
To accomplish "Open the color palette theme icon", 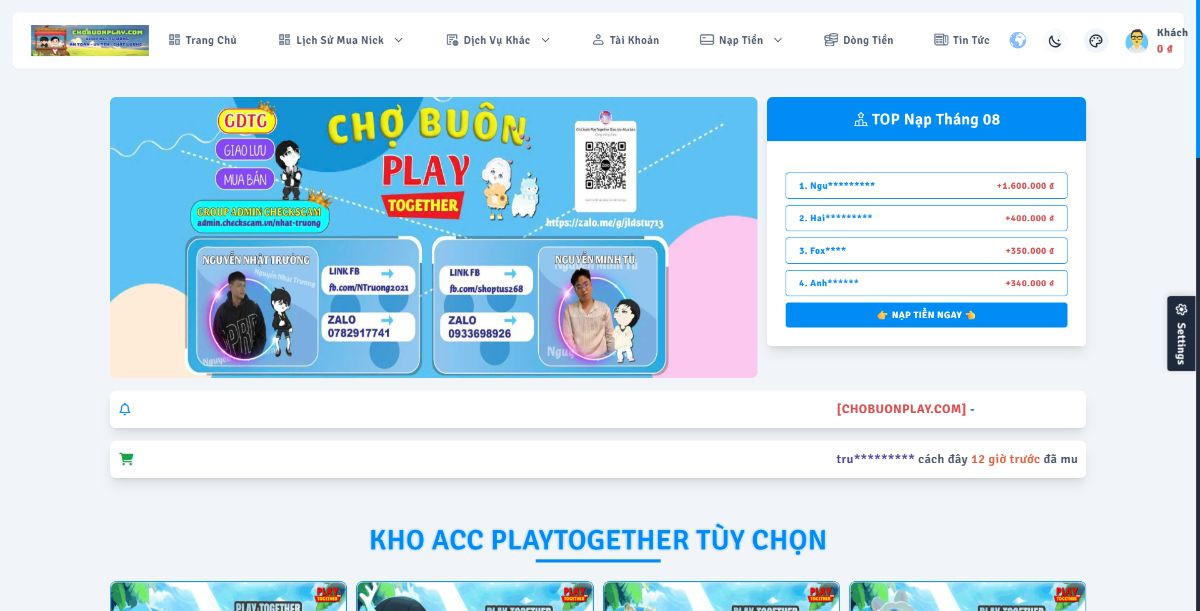I will click(x=1095, y=41).
